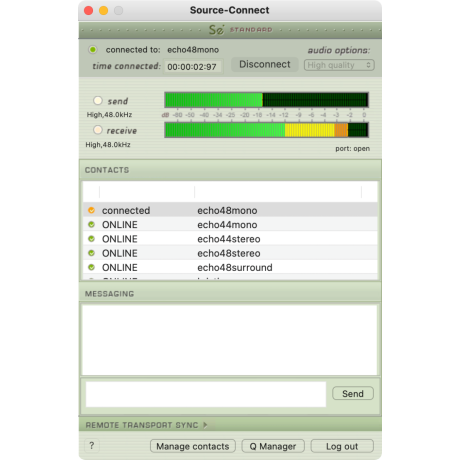Click the green online icon for echo44stereo
Image resolution: width=460 pixels, height=460 pixels.
tap(91, 239)
